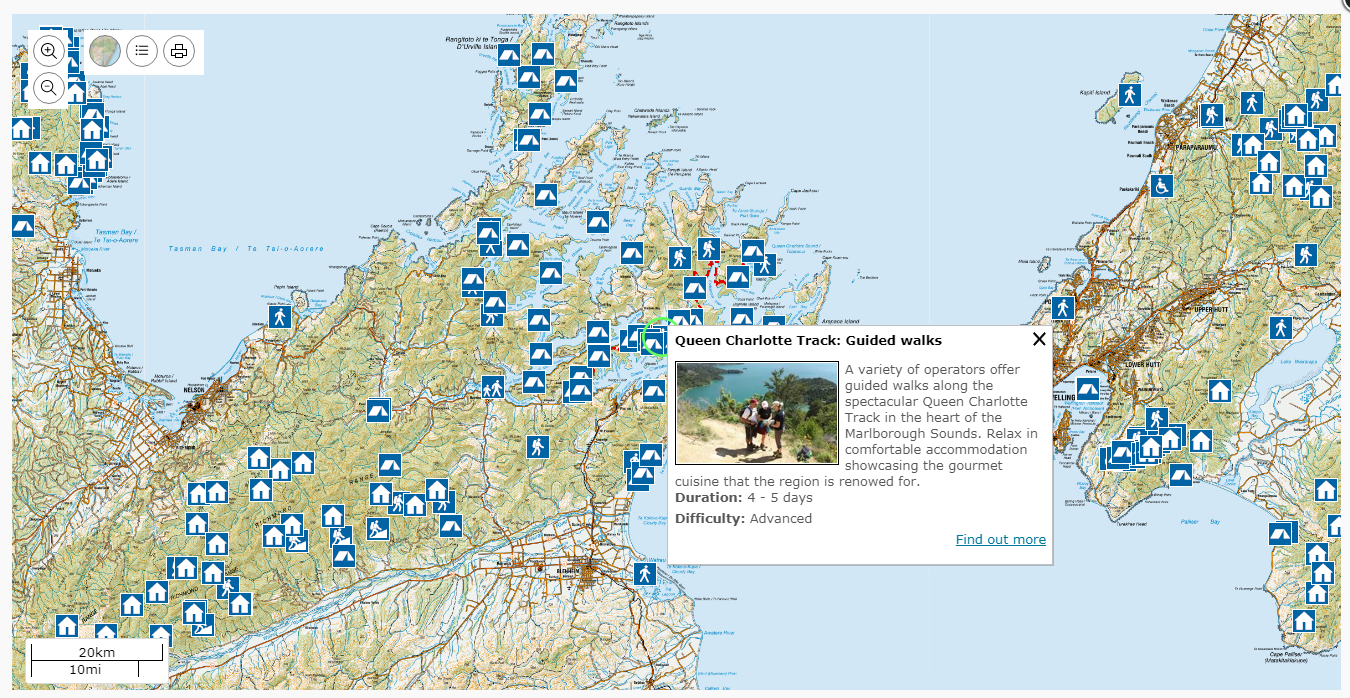Click the 20km scale bar
Viewport: 1350px width, 698px height.
pos(97,653)
